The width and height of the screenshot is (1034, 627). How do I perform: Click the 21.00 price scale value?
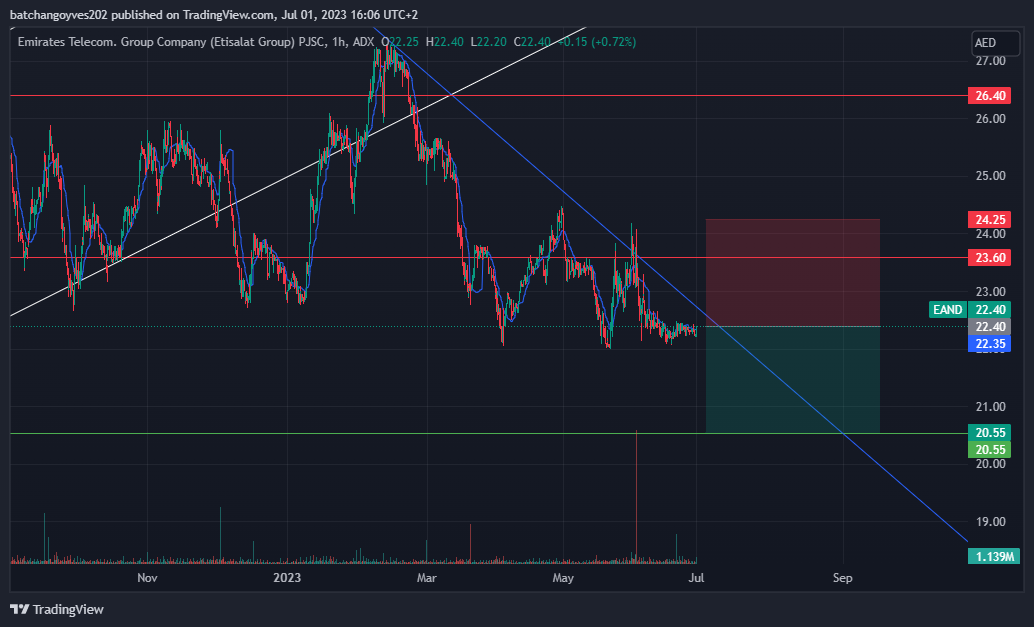click(x=990, y=407)
